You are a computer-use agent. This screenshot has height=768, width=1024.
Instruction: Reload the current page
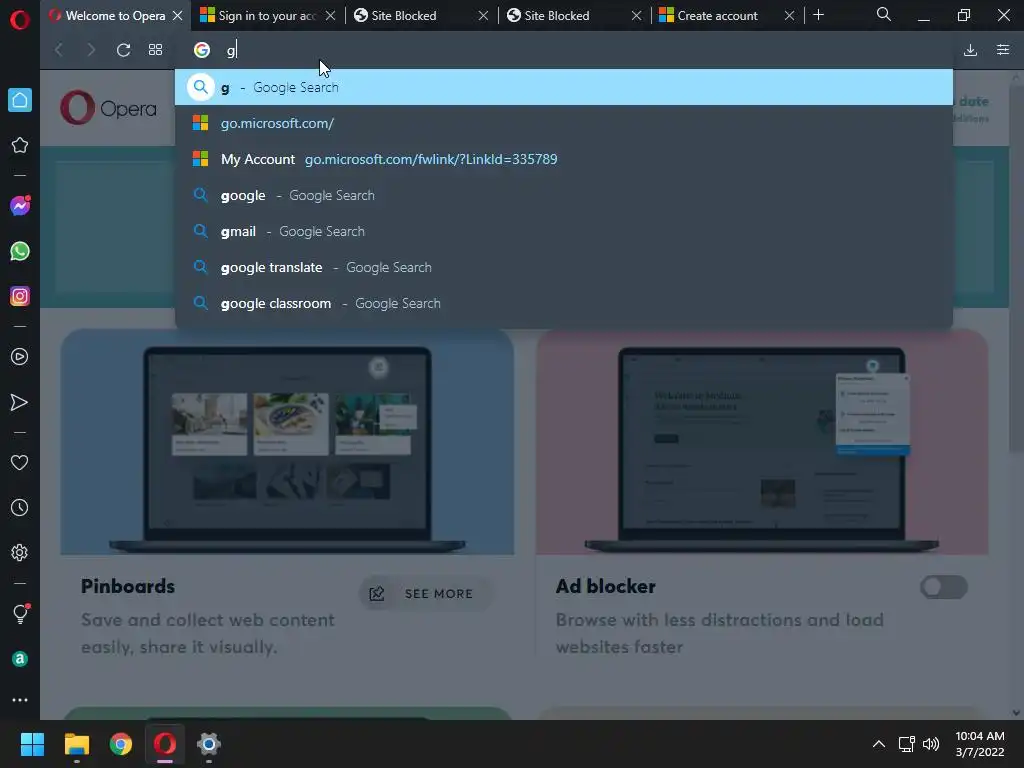click(x=123, y=50)
